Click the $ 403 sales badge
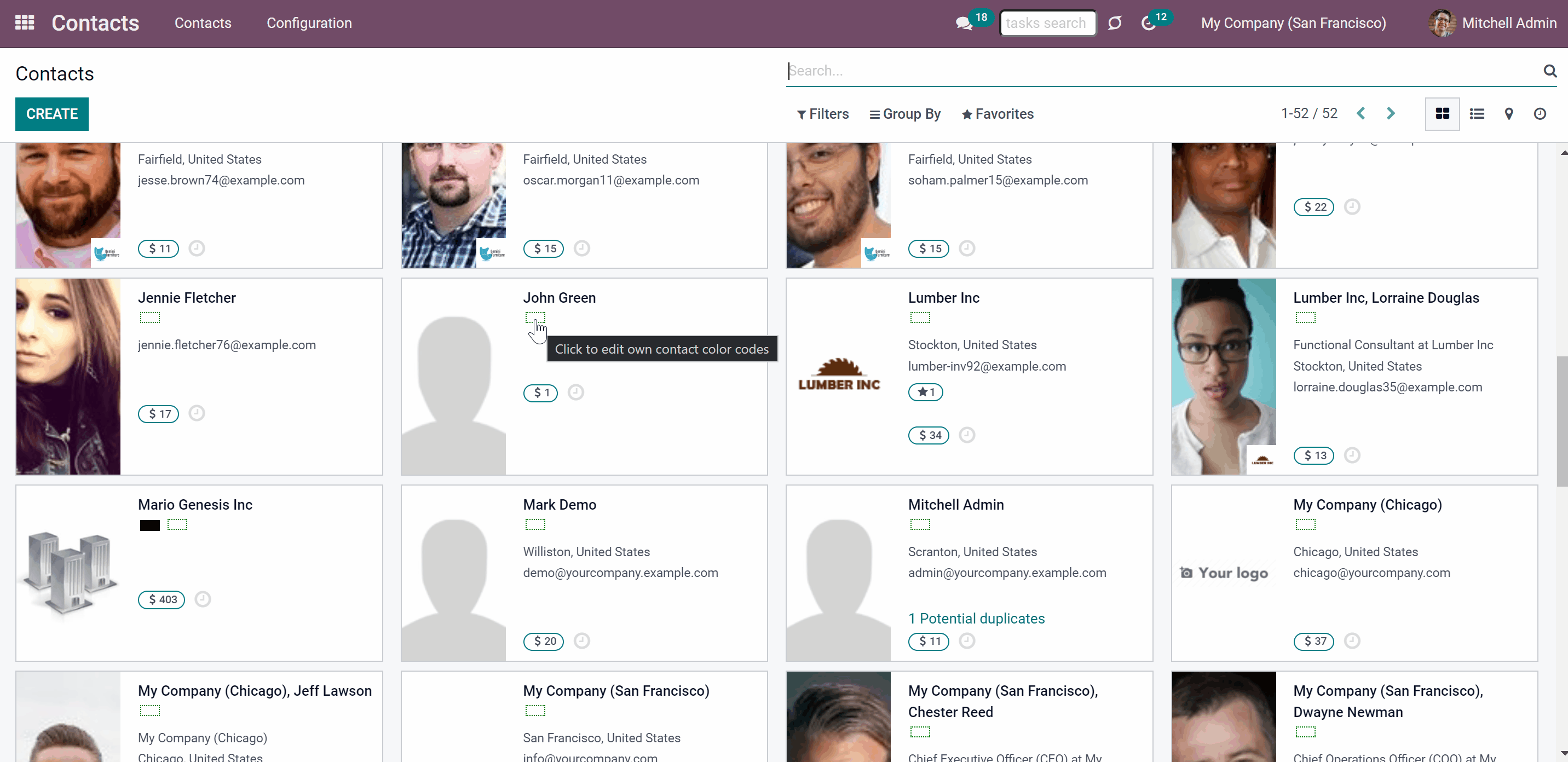 tap(162, 599)
